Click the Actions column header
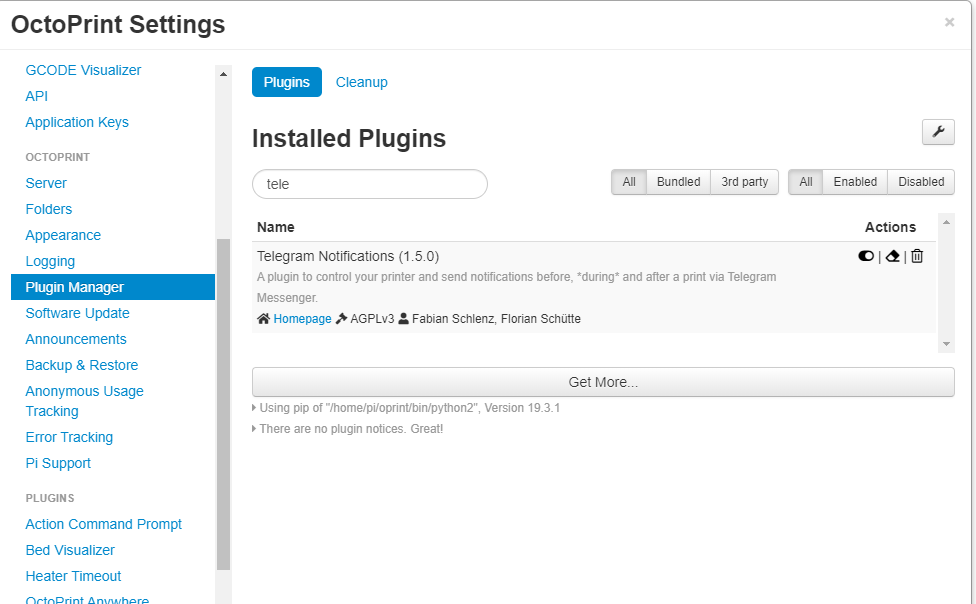 pyautogui.click(x=890, y=227)
